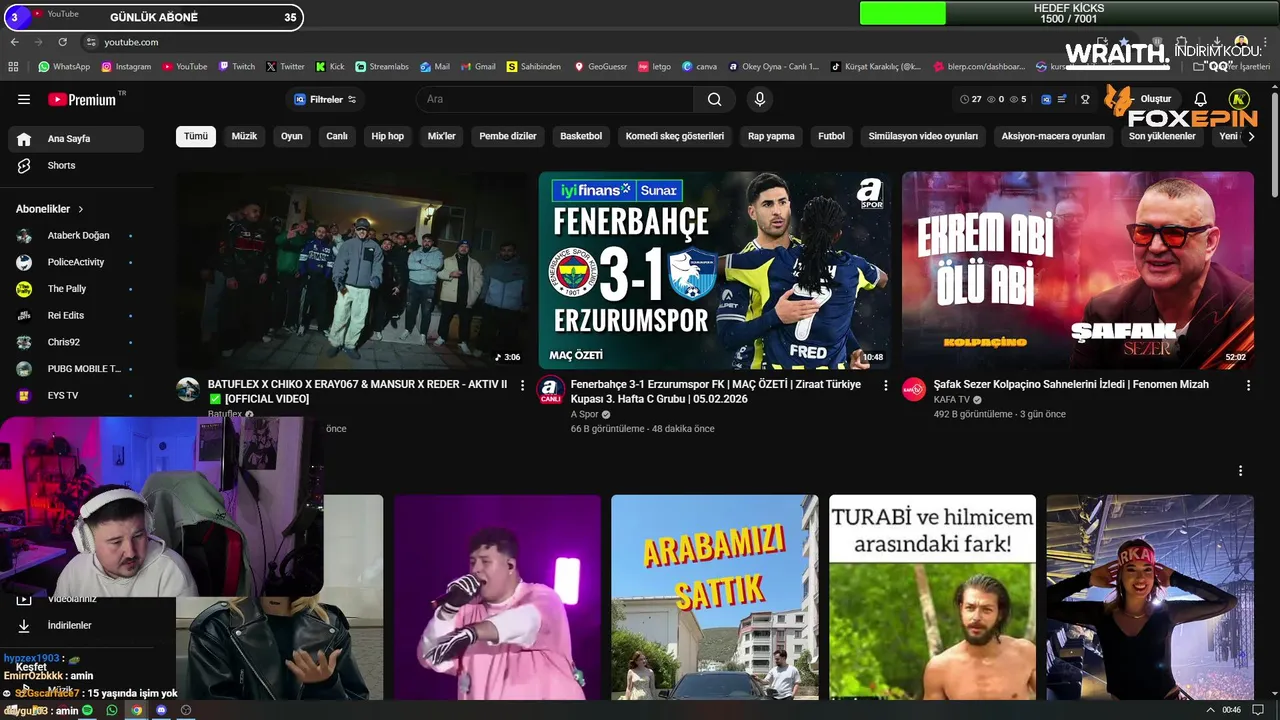The height and width of the screenshot is (720, 1280).
Task: Open options menu for the BATUFLEX video
Action: [x=522, y=385]
